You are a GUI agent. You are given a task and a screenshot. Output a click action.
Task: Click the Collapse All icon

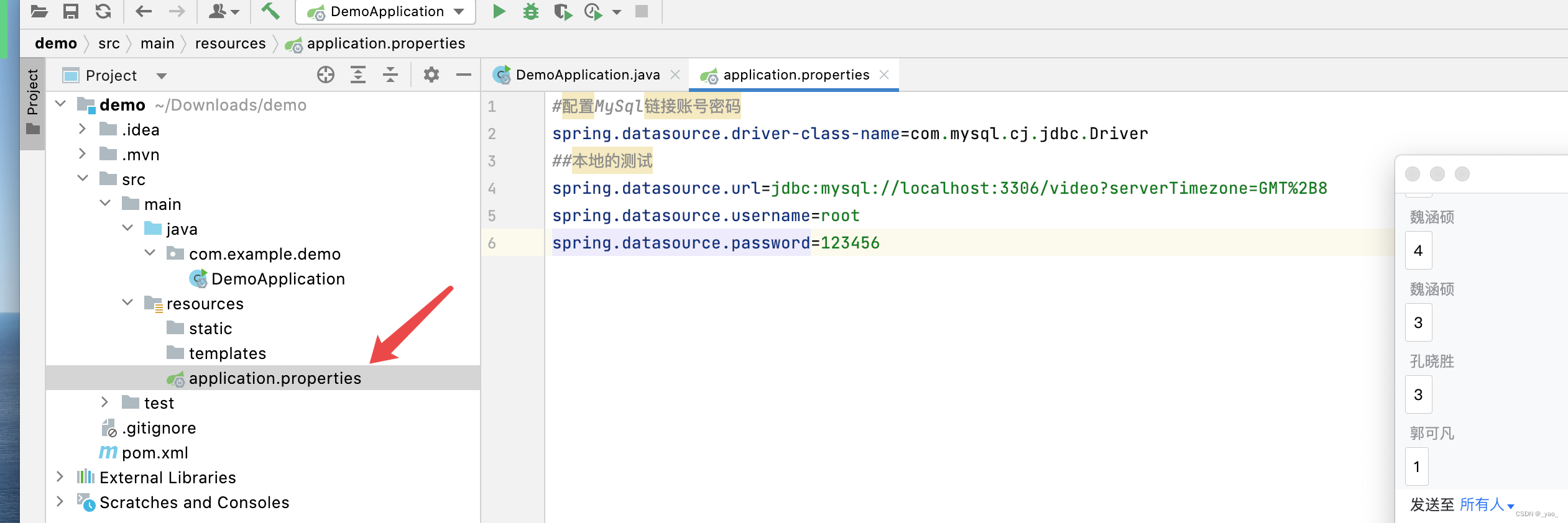tap(390, 75)
